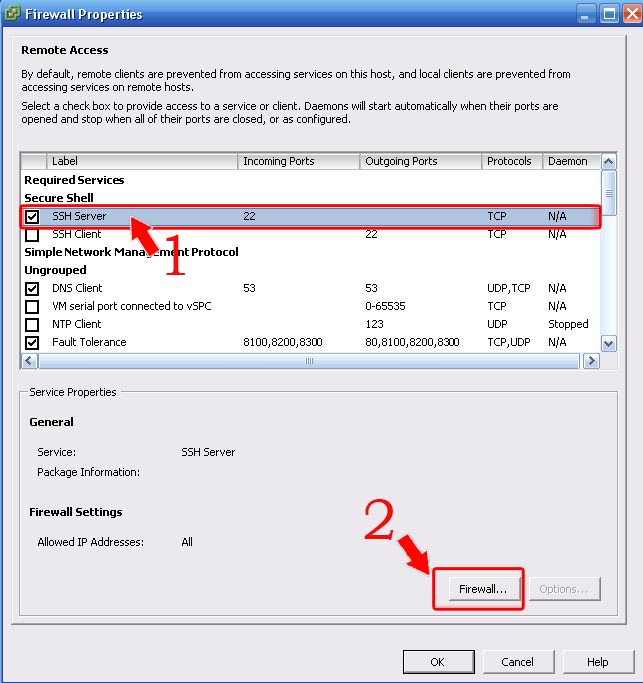Open Help for firewall properties
643x683 pixels.
(x=597, y=662)
